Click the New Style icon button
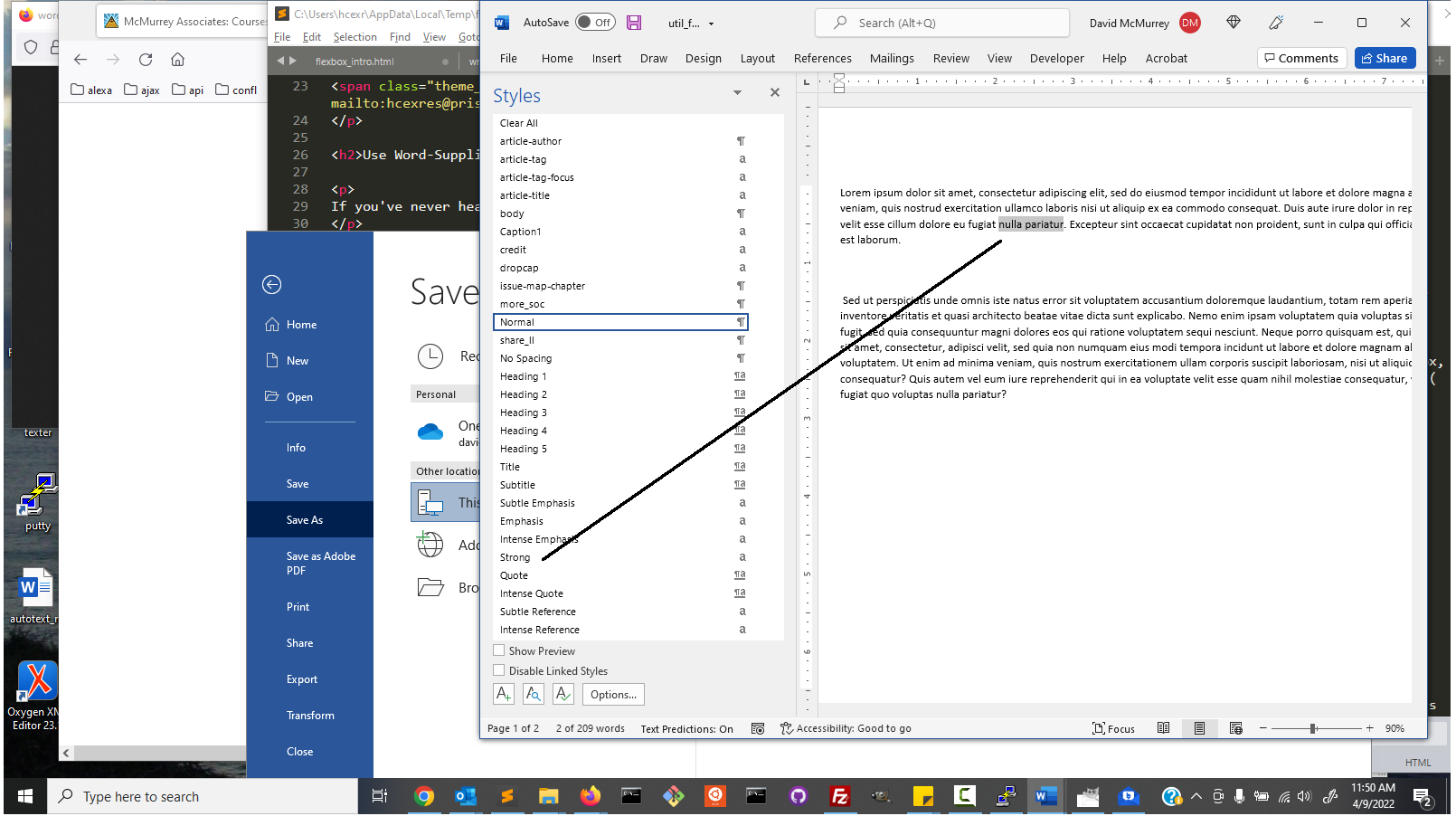Screen dimensions: 1456x816 click(504, 694)
